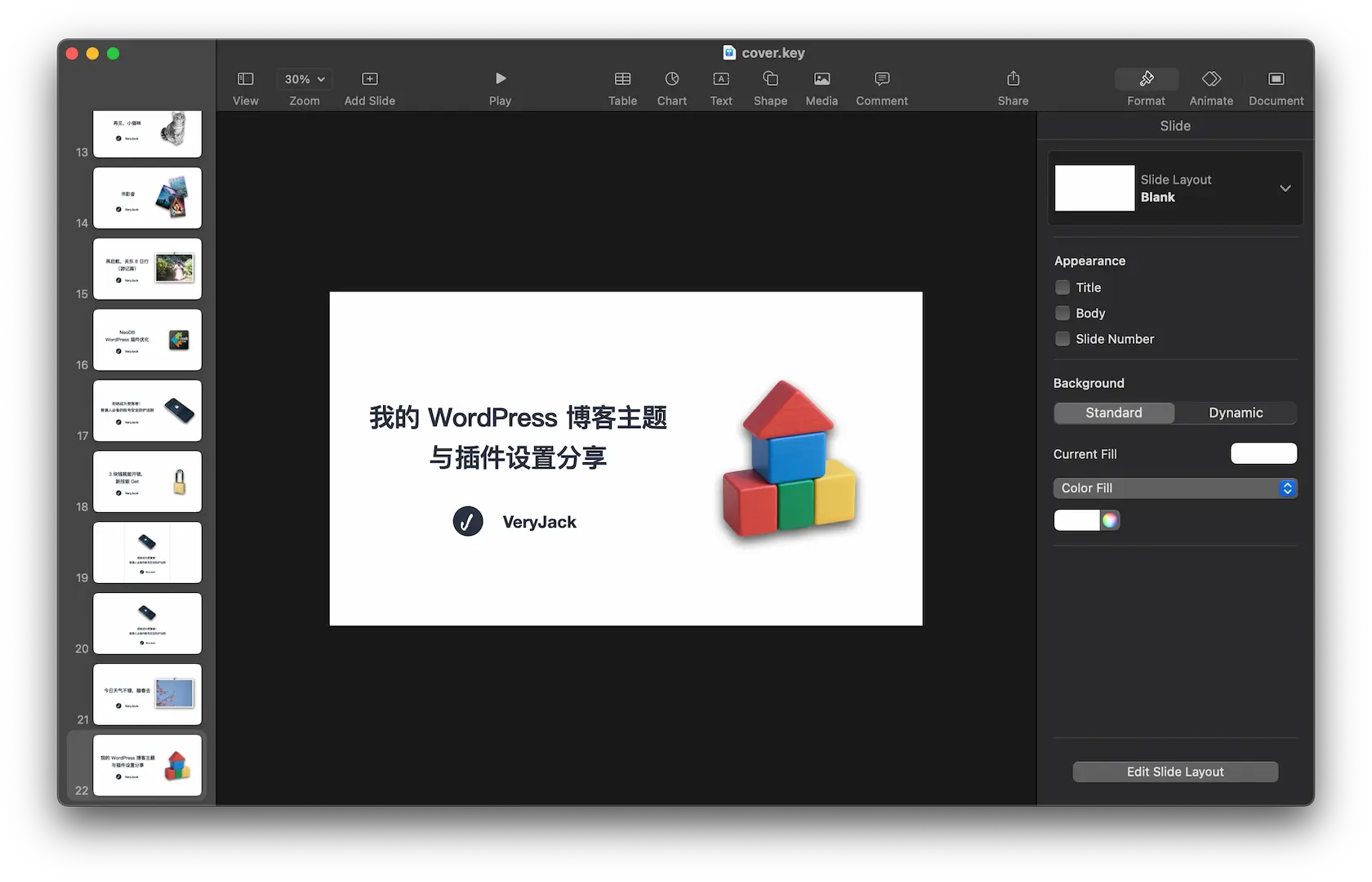The width and height of the screenshot is (1372, 882).
Task: Add a Text box via toolbar
Action: pyautogui.click(x=721, y=79)
